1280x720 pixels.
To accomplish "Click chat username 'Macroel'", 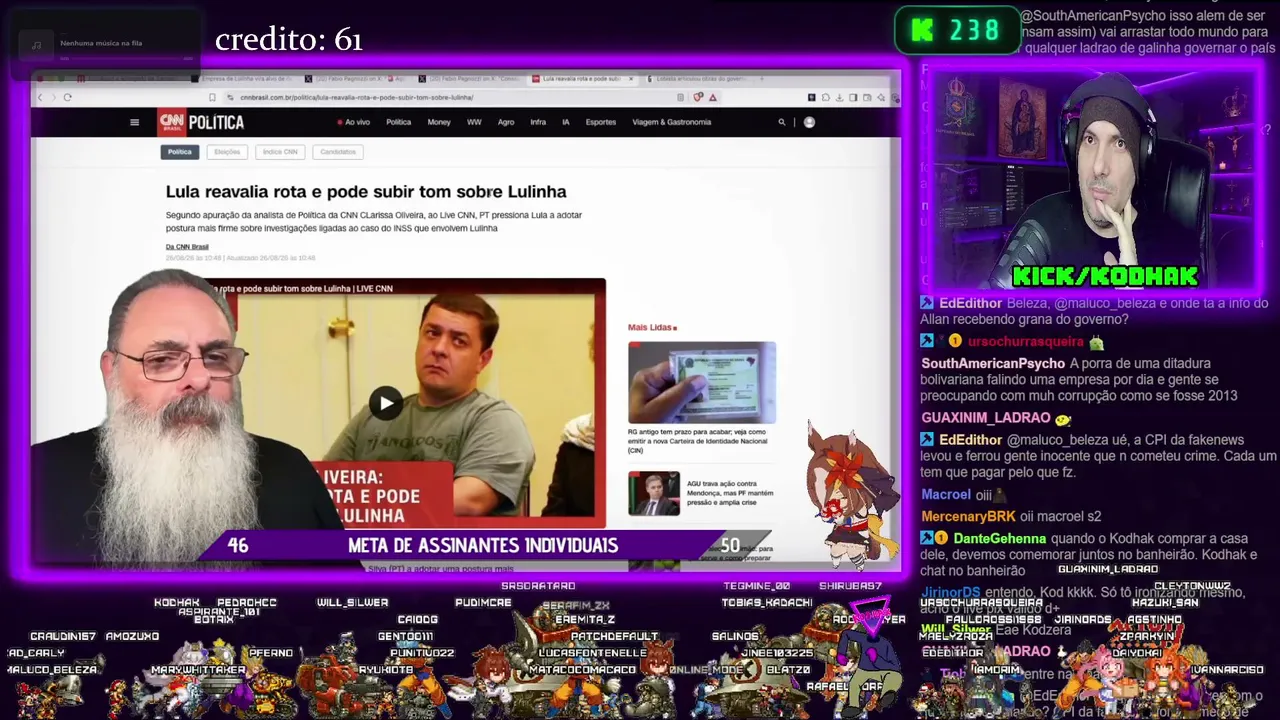I will pos(946,494).
